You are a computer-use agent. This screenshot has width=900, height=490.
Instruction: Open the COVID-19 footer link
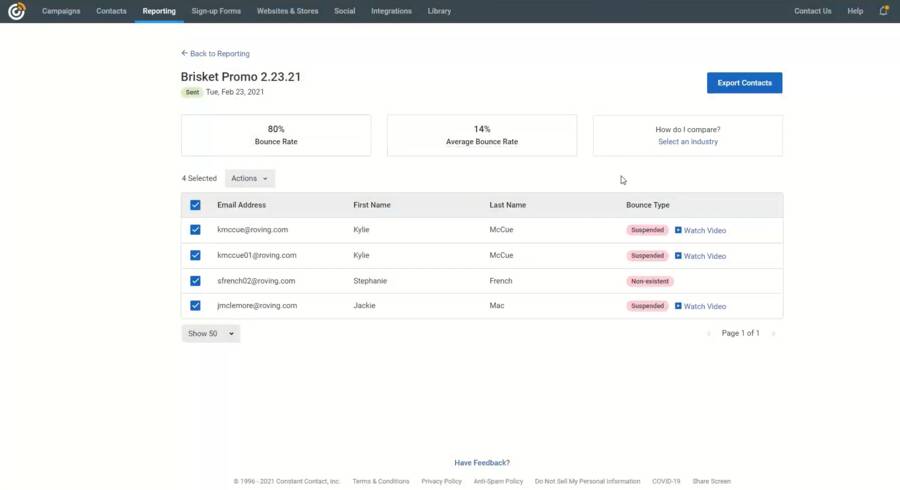[666, 481]
